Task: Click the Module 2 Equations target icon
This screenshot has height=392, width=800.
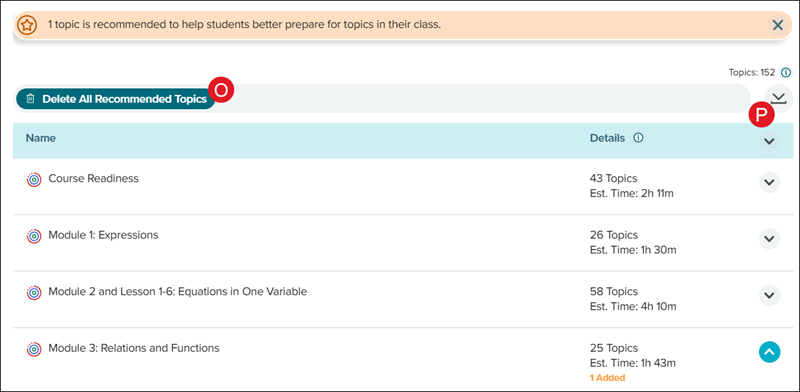Action: (34, 293)
